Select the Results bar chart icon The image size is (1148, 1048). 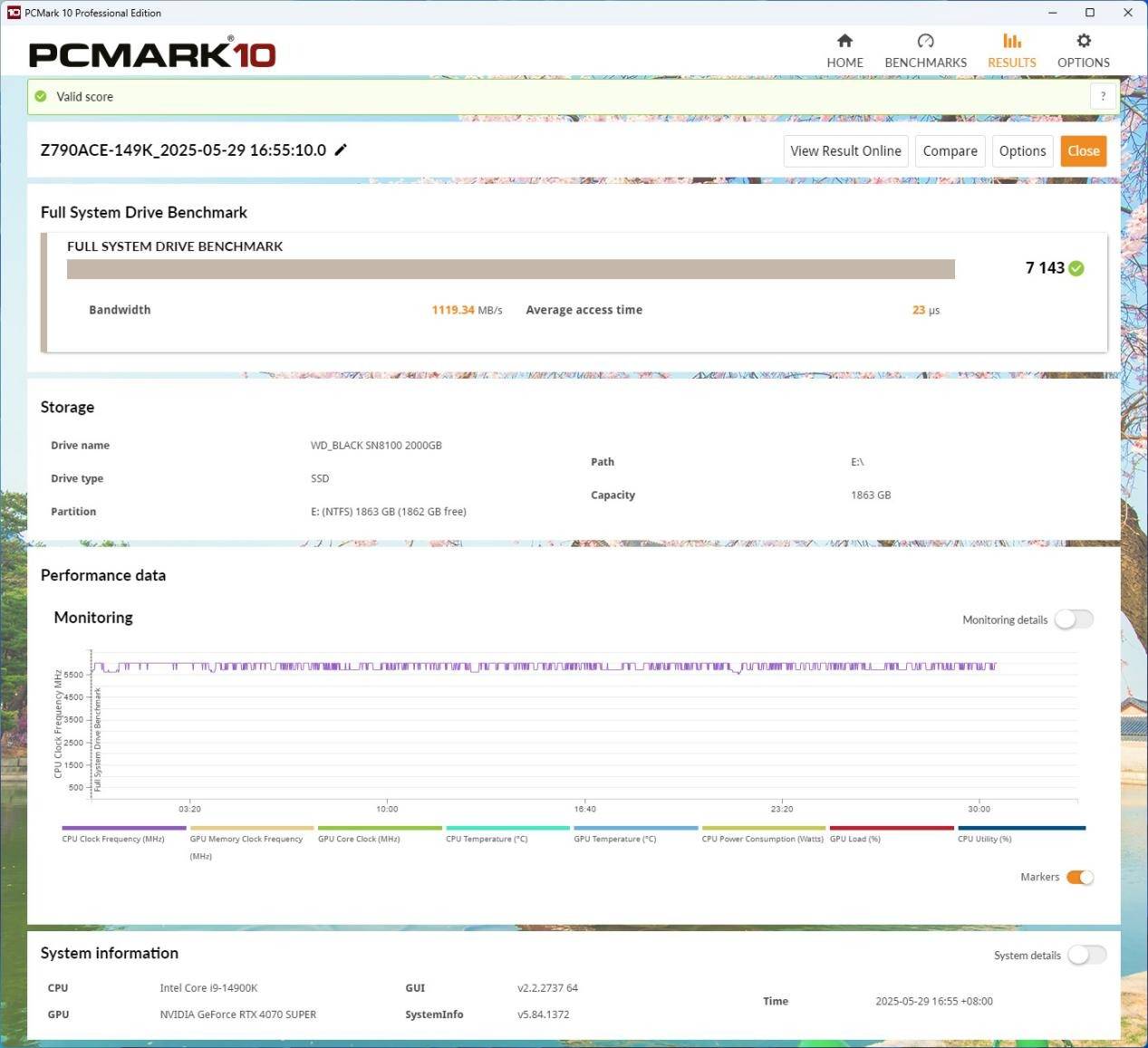pyautogui.click(x=1011, y=41)
